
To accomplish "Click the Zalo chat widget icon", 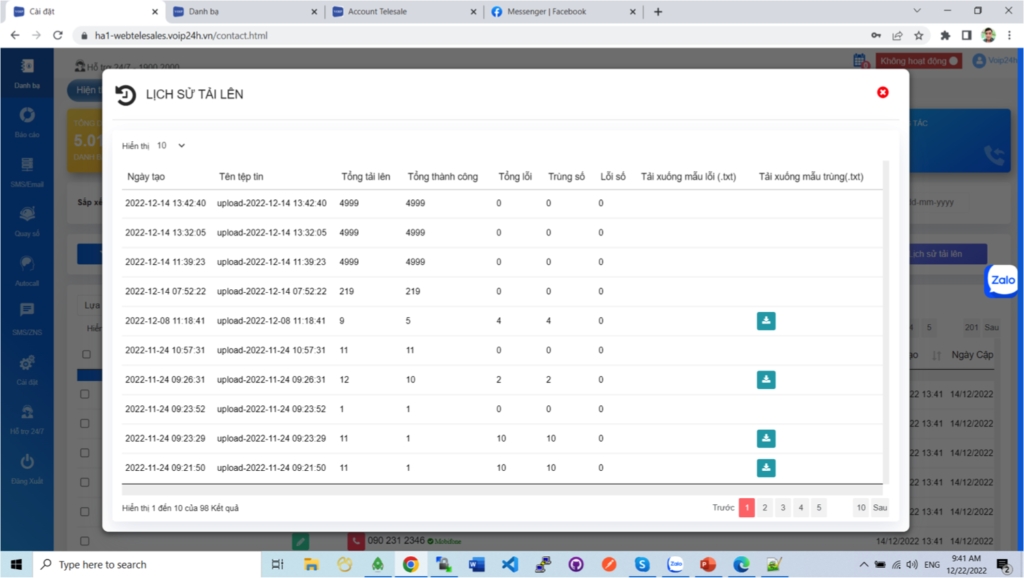I will (x=1002, y=281).
